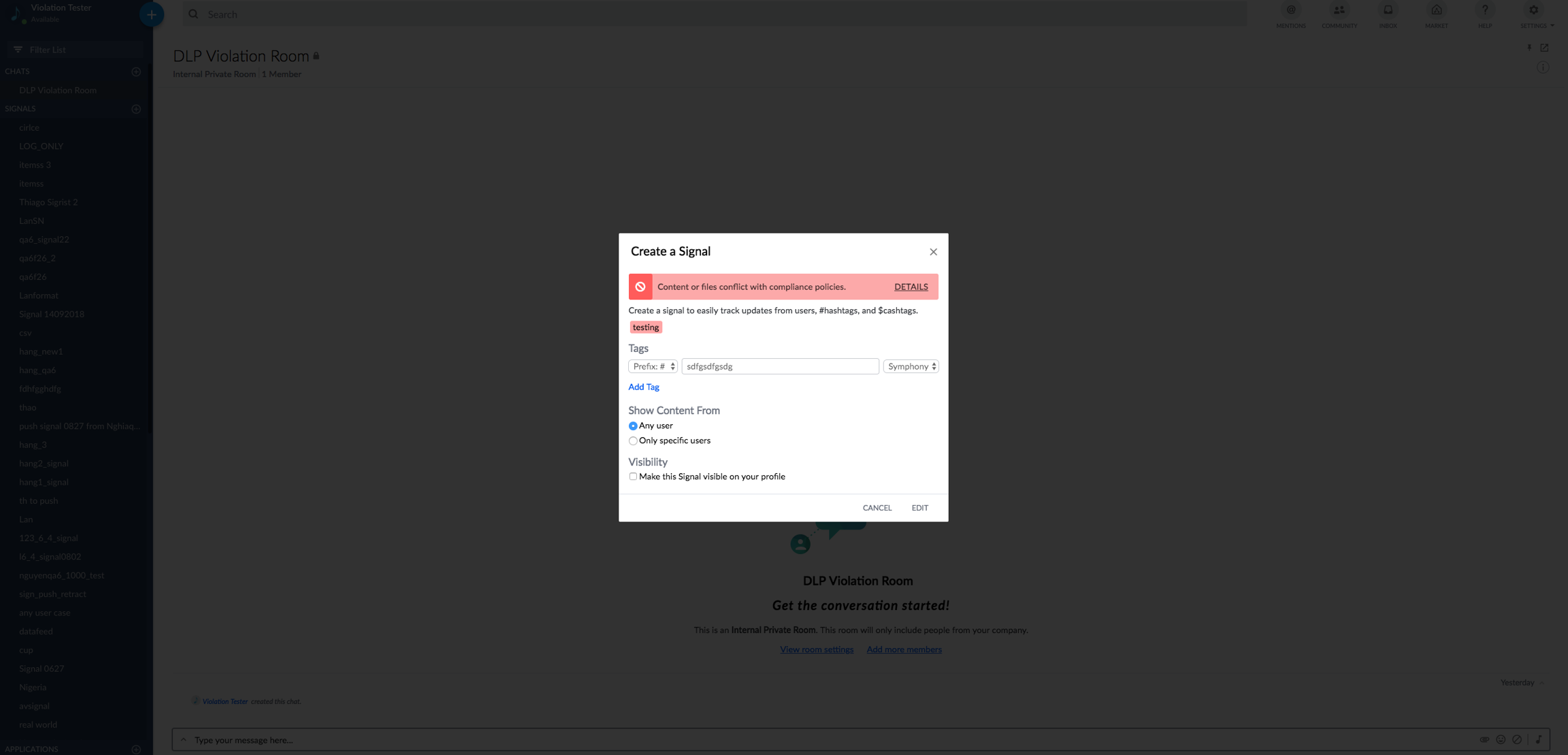Click the blue plus compose button
Screen dimensions: 1568x755
point(151,14)
